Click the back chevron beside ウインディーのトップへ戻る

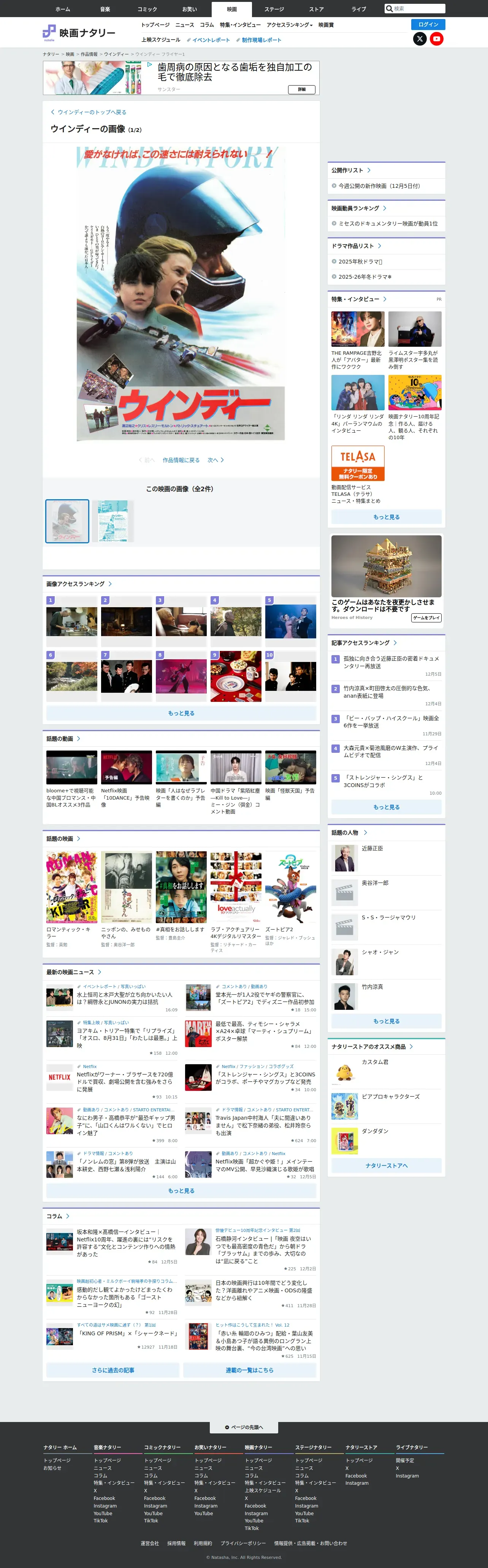pos(53,112)
